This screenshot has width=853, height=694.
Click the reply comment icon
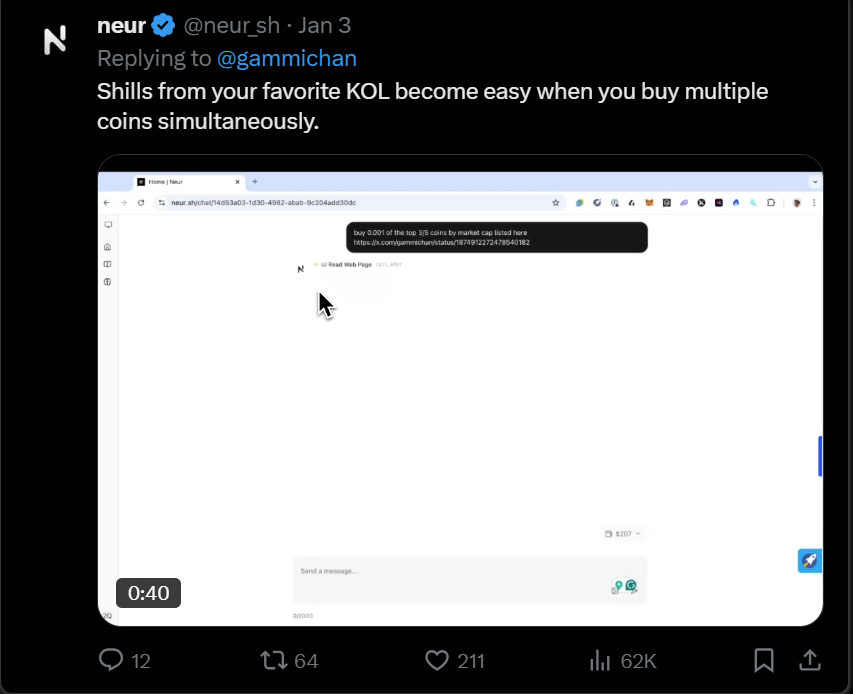[x=111, y=660]
